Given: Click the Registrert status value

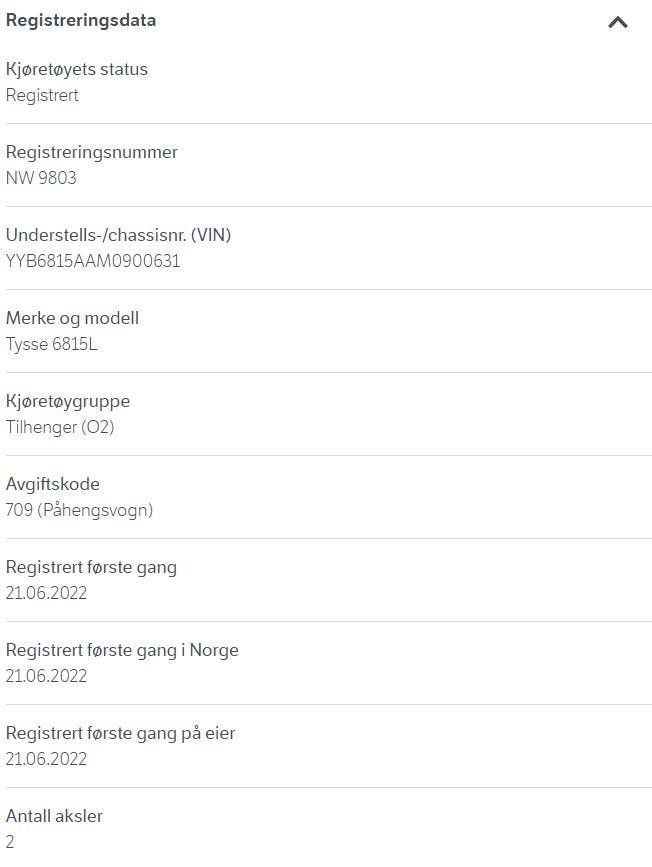Looking at the screenshot, I should click(42, 95).
